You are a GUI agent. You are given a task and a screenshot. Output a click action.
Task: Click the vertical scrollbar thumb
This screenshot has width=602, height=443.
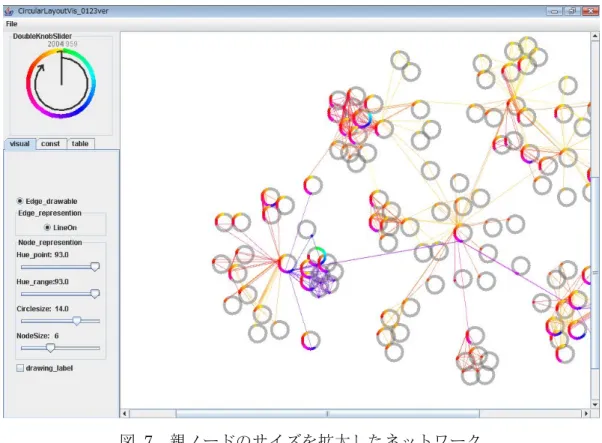pos(595,273)
